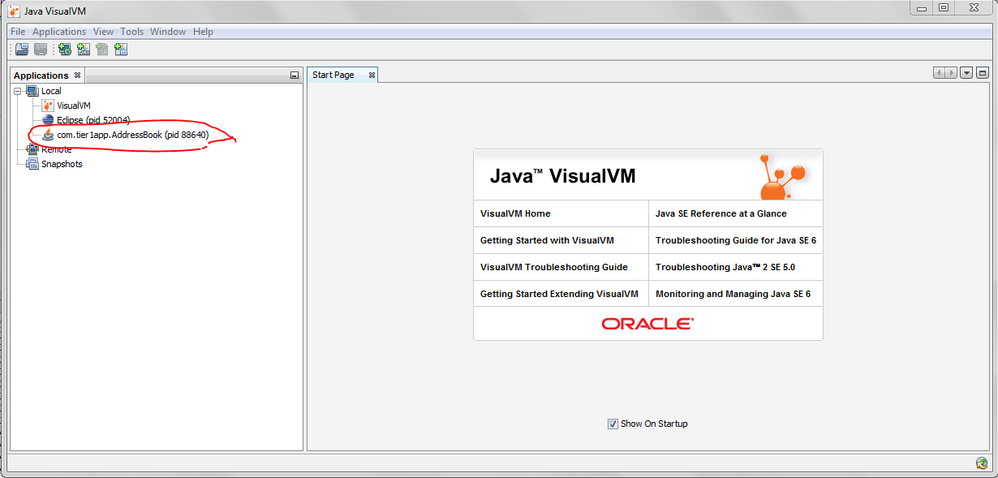Close the Applications panel with its x
Image resolution: width=998 pixels, height=478 pixels.
(x=77, y=75)
